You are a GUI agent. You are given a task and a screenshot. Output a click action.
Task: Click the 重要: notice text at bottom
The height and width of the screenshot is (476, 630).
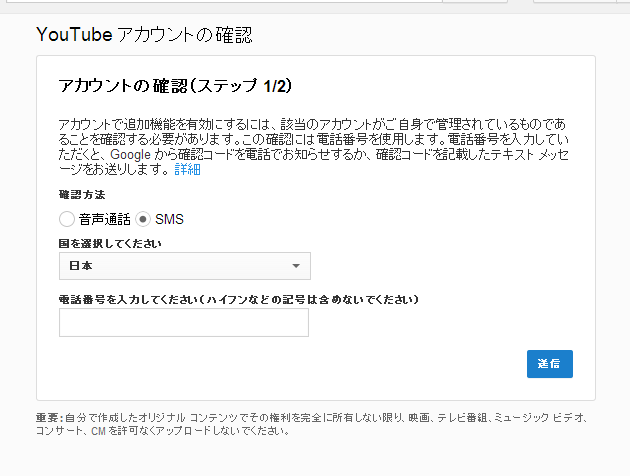point(312,424)
